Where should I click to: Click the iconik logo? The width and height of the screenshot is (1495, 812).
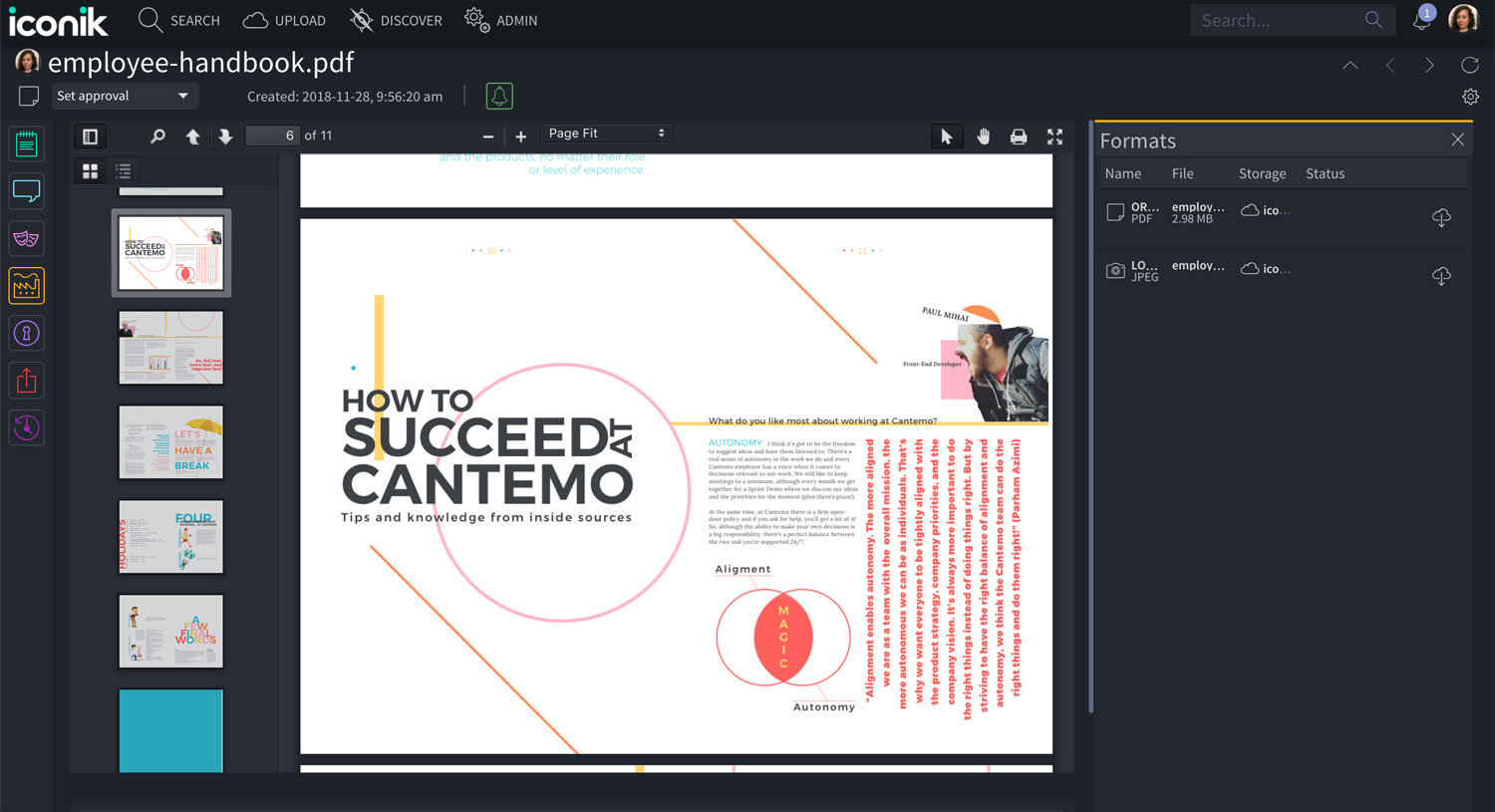58,20
